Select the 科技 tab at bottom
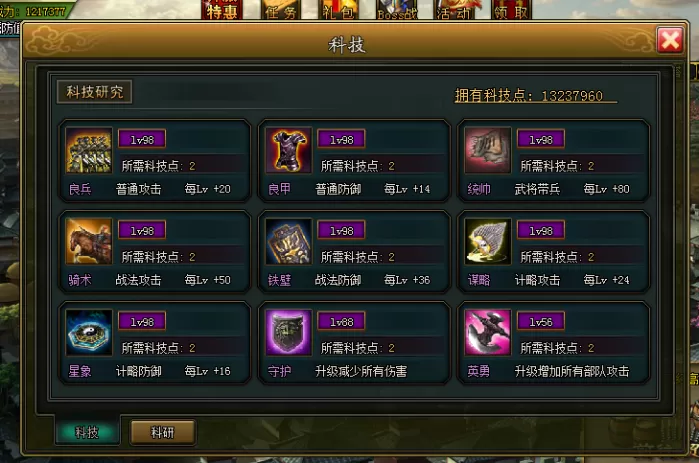 pos(87,432)
